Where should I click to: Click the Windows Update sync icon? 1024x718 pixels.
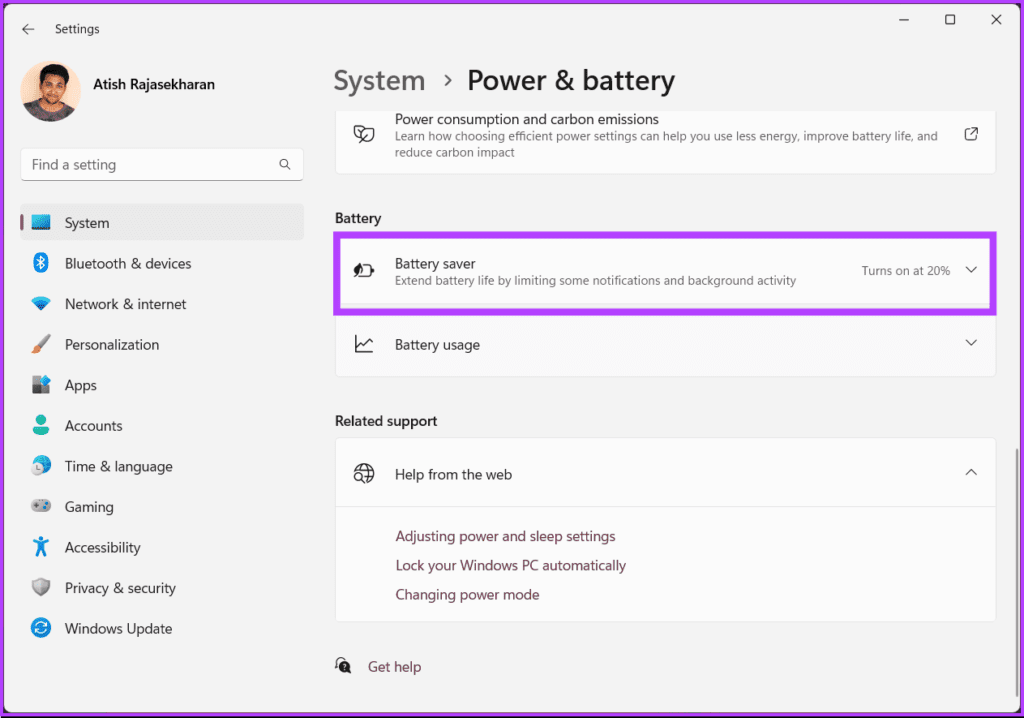pos(40,628)
